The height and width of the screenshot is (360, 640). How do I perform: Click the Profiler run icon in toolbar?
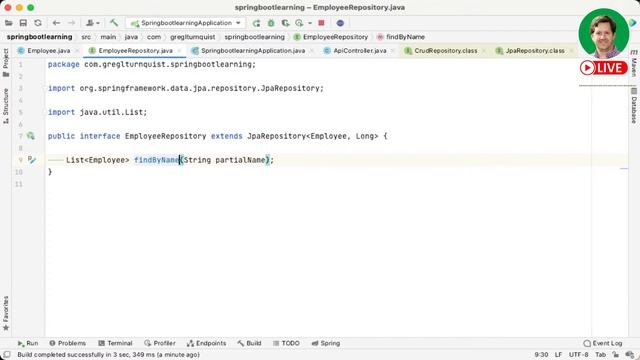coord(300,23)
